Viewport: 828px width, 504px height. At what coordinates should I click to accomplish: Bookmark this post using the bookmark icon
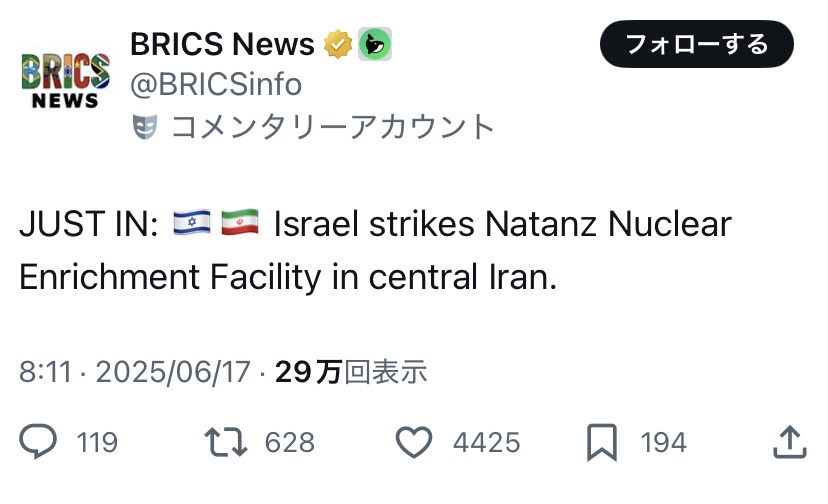(x=603, y=442)
